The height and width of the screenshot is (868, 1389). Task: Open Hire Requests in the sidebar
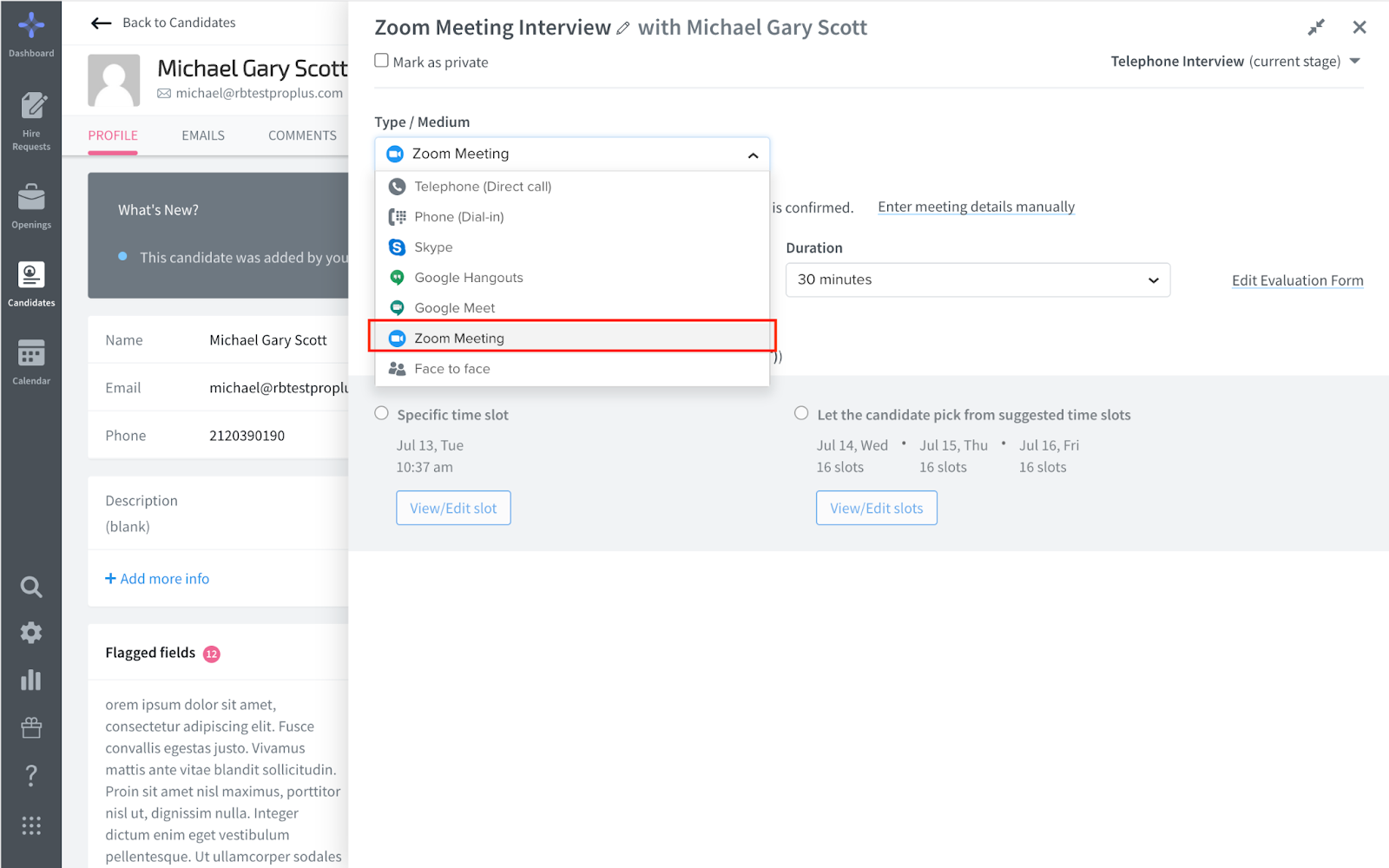(31, 122)
